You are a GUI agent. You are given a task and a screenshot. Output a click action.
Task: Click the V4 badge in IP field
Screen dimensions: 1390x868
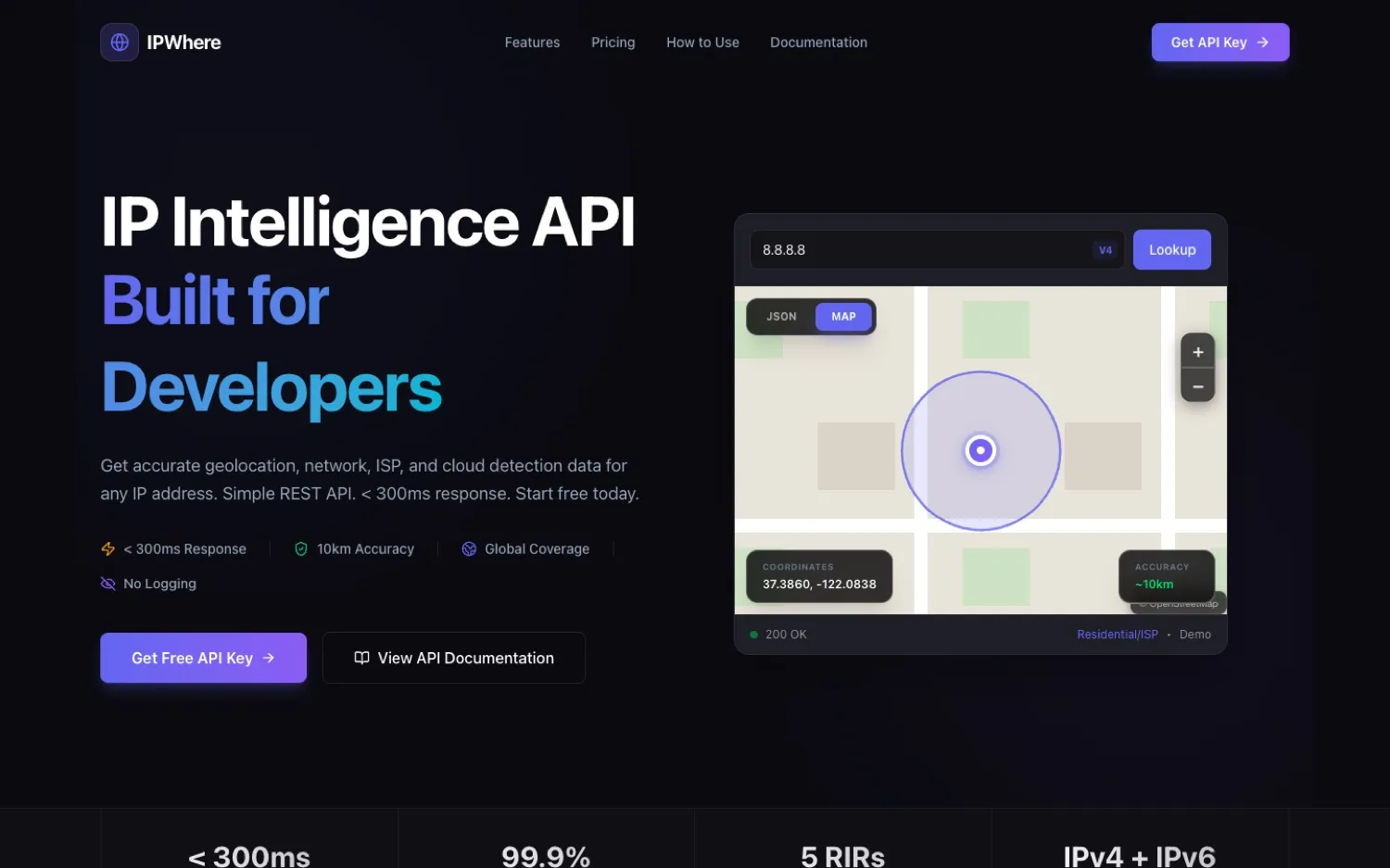(x=1106, y=250)
